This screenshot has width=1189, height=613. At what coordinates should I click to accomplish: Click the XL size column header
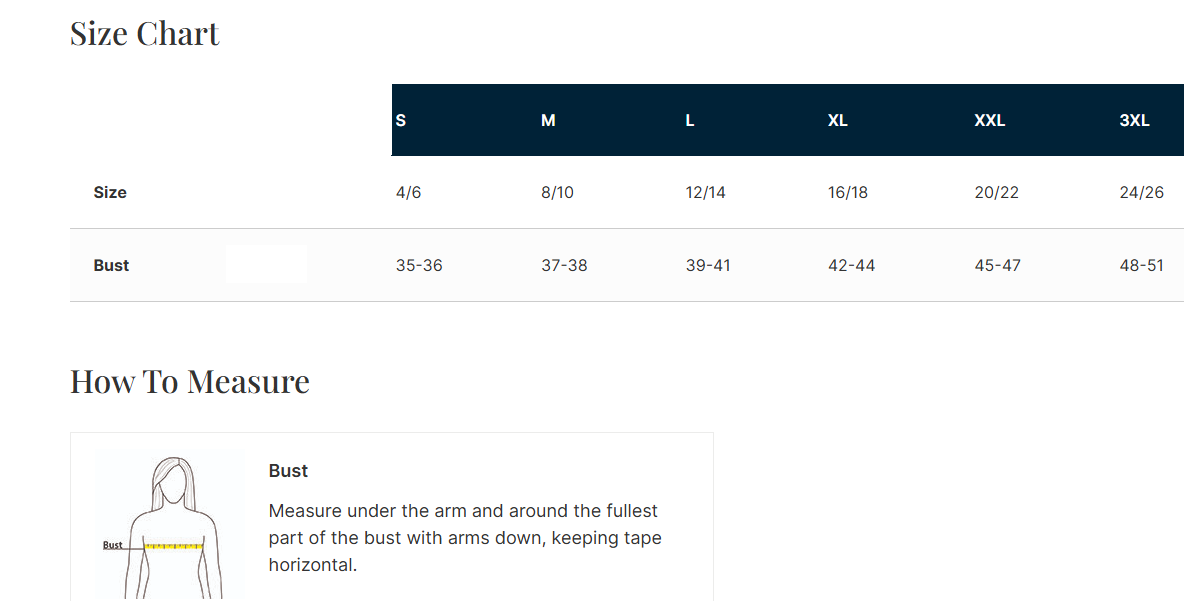[838, 120]
